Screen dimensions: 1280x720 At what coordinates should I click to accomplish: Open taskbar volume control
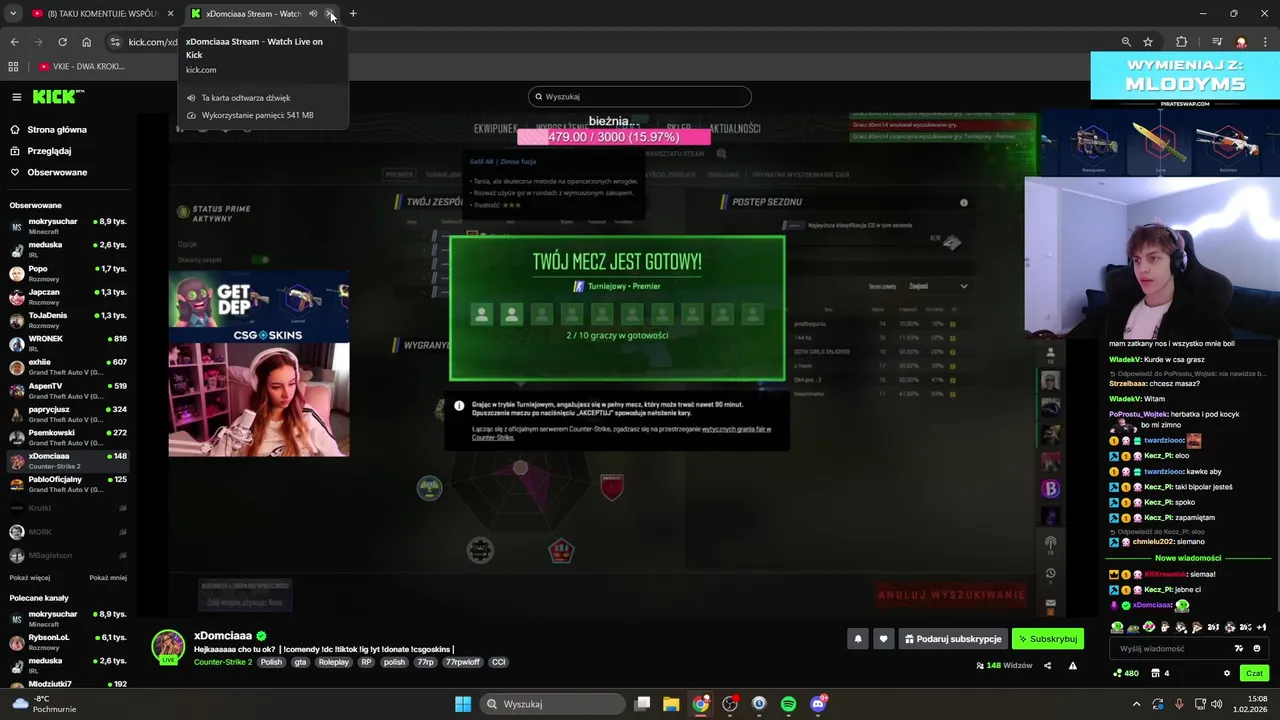[1216, 704]
